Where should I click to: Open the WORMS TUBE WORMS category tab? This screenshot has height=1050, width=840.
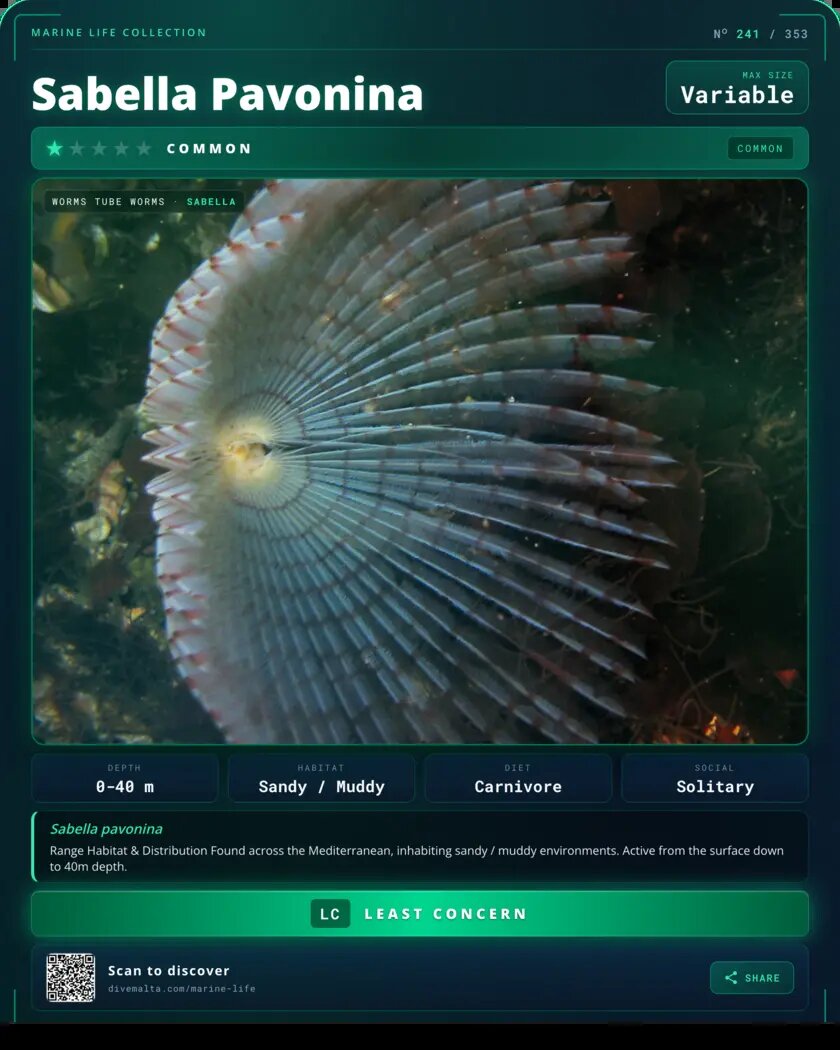coord(107,201)
